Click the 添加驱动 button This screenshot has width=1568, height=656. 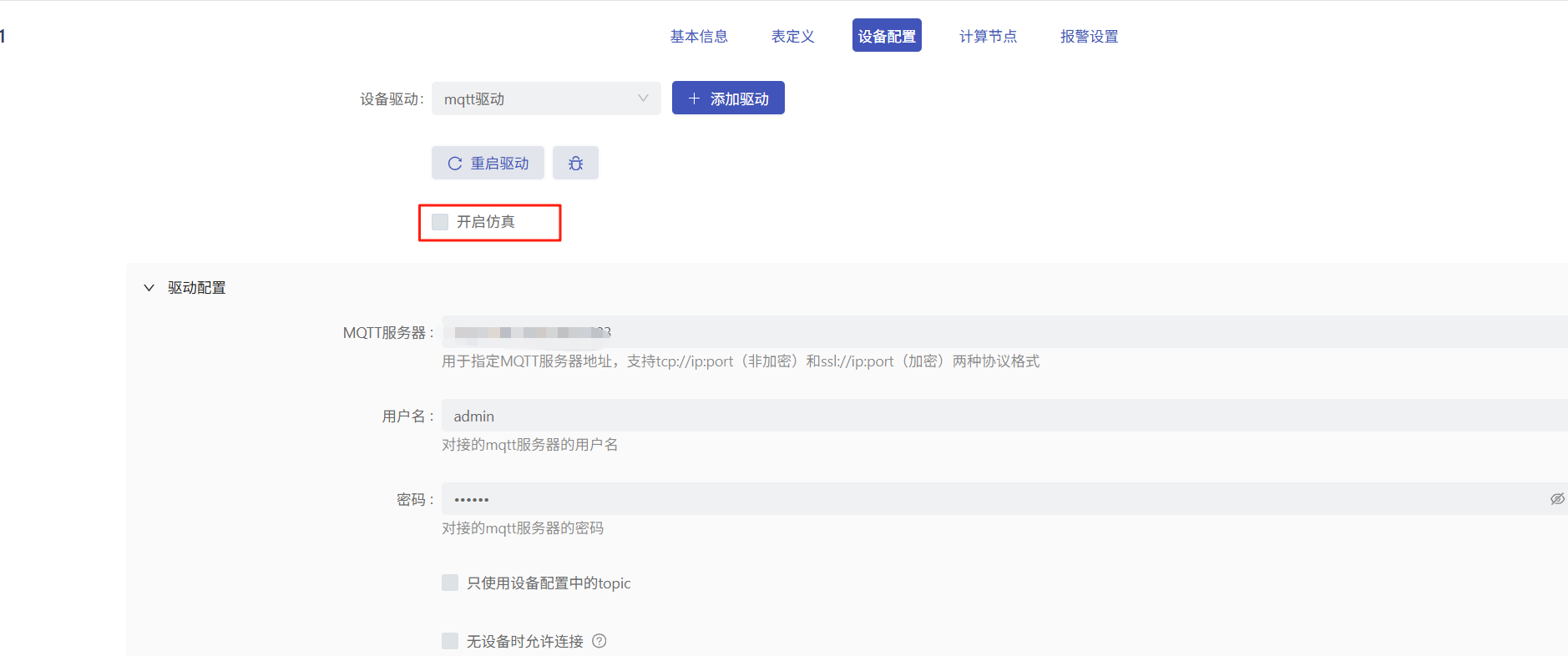tap(728, 98)
